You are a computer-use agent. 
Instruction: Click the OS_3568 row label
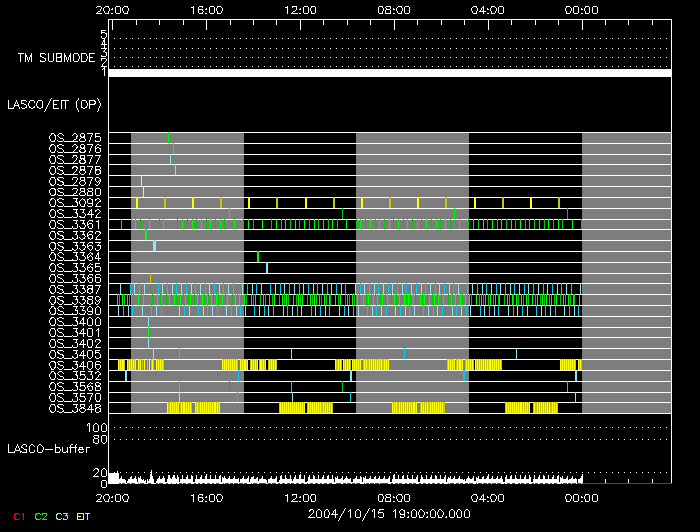(x=75, y=387)
